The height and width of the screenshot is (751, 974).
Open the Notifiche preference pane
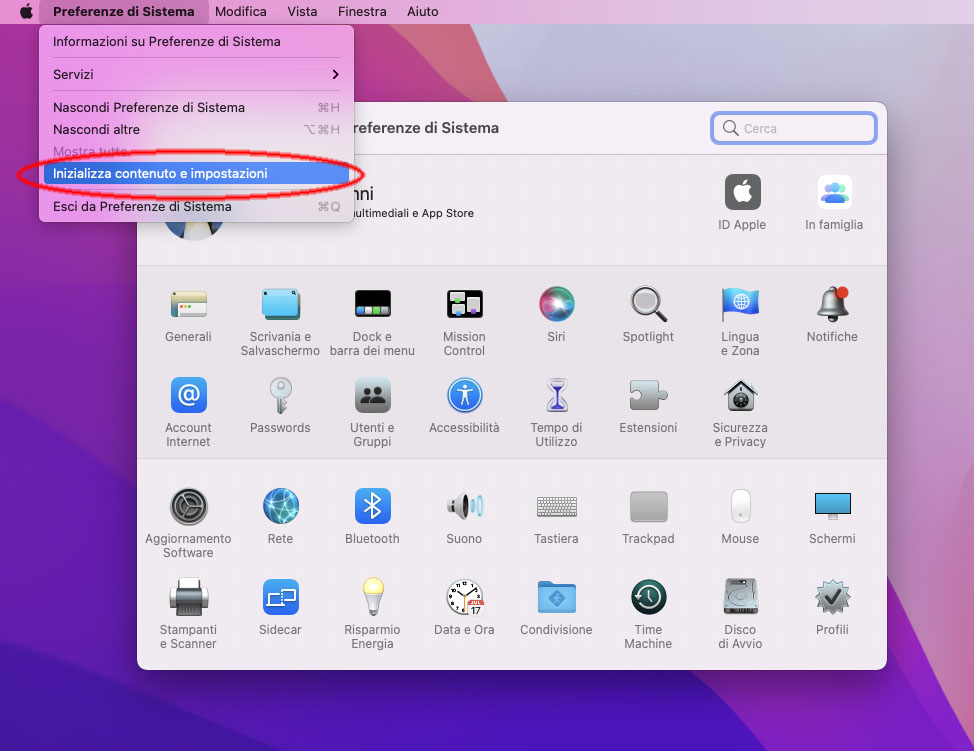pos(832,304)
